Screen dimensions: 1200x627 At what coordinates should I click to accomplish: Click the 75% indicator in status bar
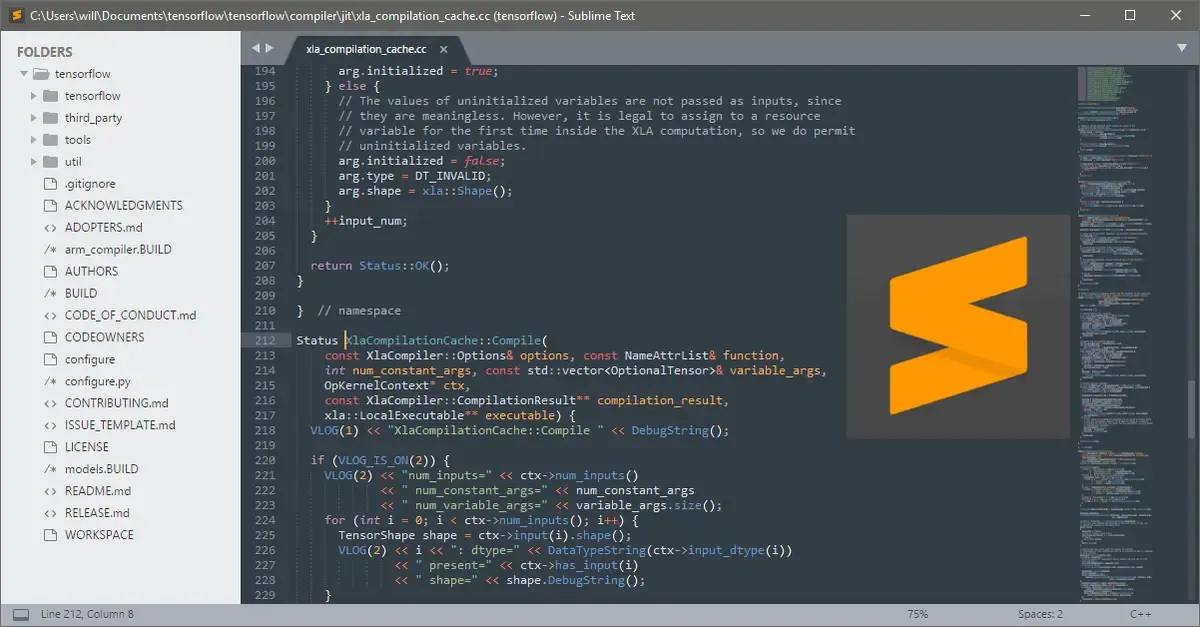click(917, 614)
